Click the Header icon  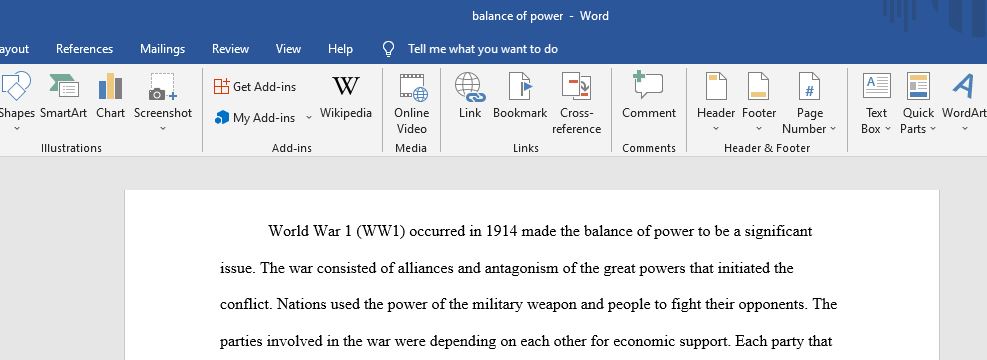click(716, 86)
